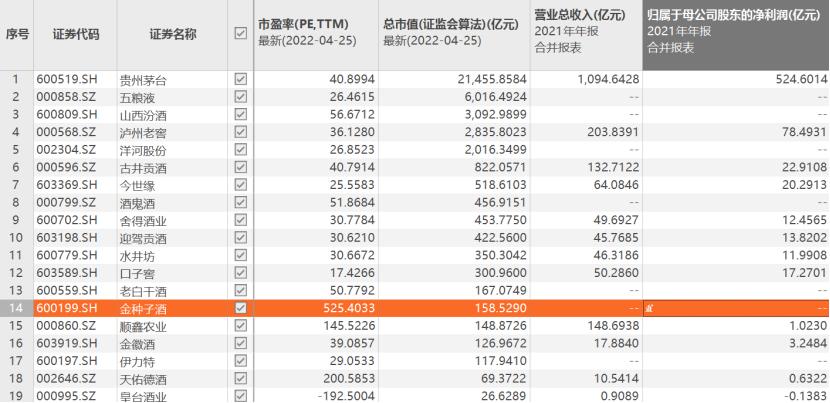Toggle checkbox in 口子窖 row
The width and height of the screenshot is (830, 403).
(240, 273)
